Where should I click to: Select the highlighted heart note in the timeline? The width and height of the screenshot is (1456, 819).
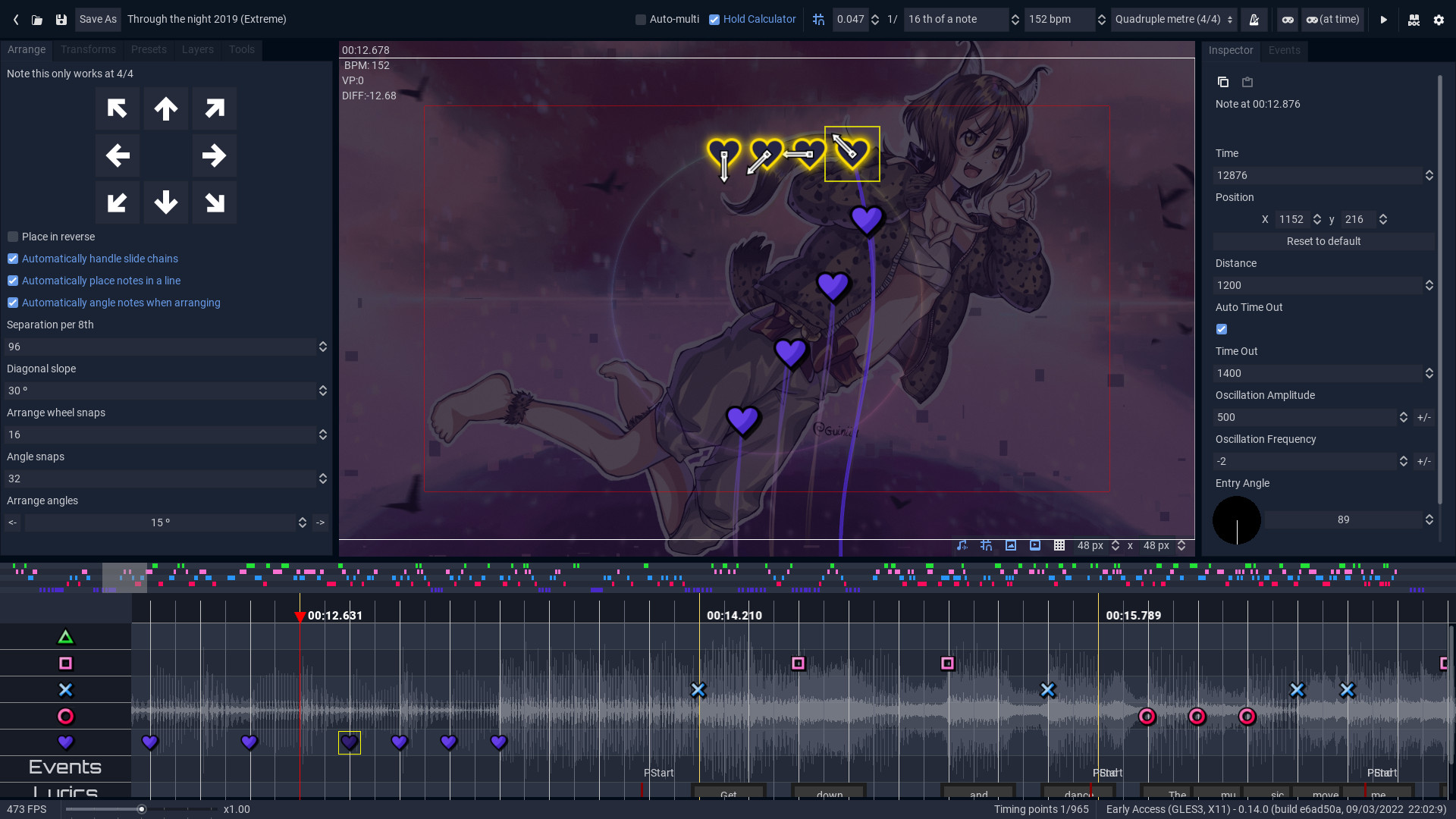pos(350,743)
